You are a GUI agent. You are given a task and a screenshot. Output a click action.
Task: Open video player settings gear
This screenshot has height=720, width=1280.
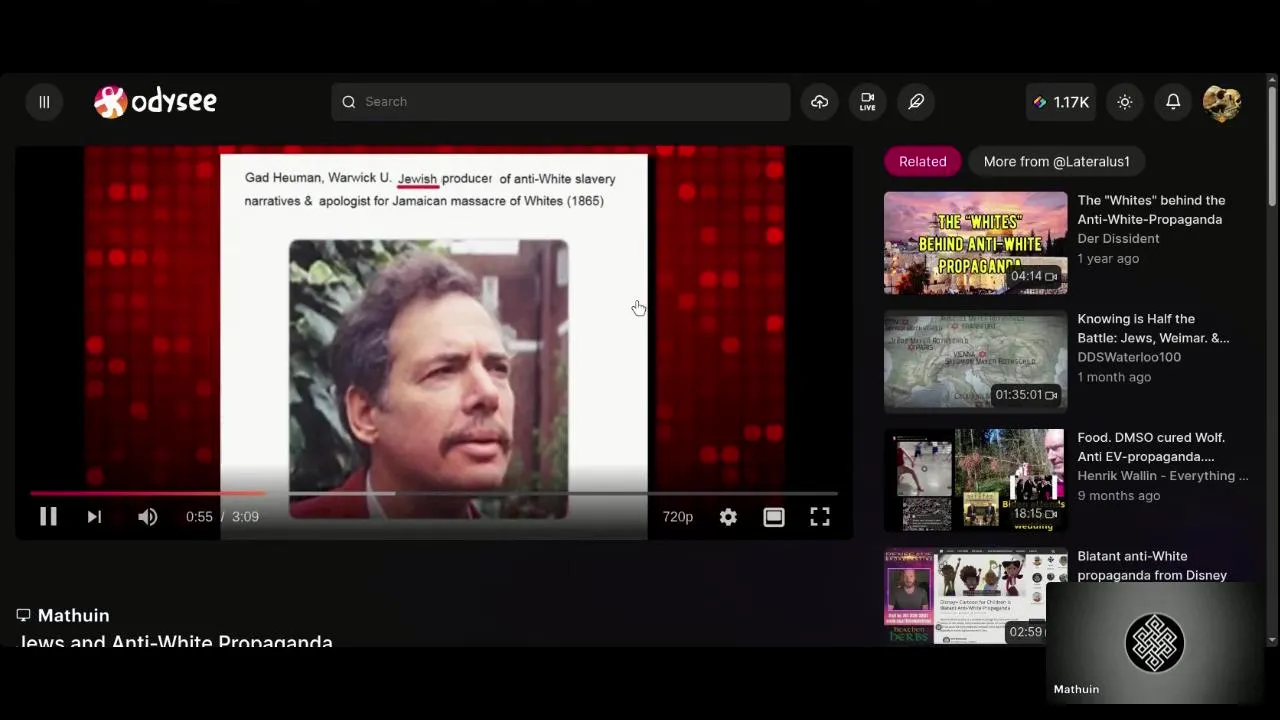click(x=728, y=517)
